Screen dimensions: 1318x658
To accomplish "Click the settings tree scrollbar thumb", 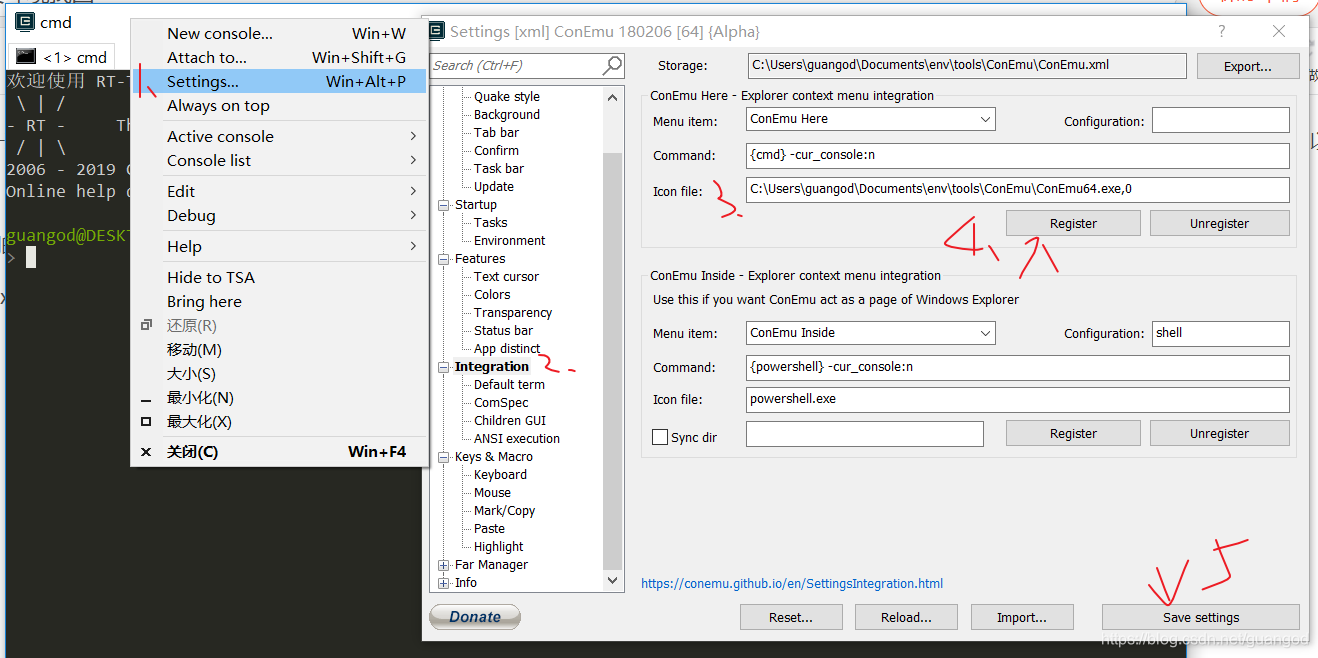I will [x=613, y=360].
